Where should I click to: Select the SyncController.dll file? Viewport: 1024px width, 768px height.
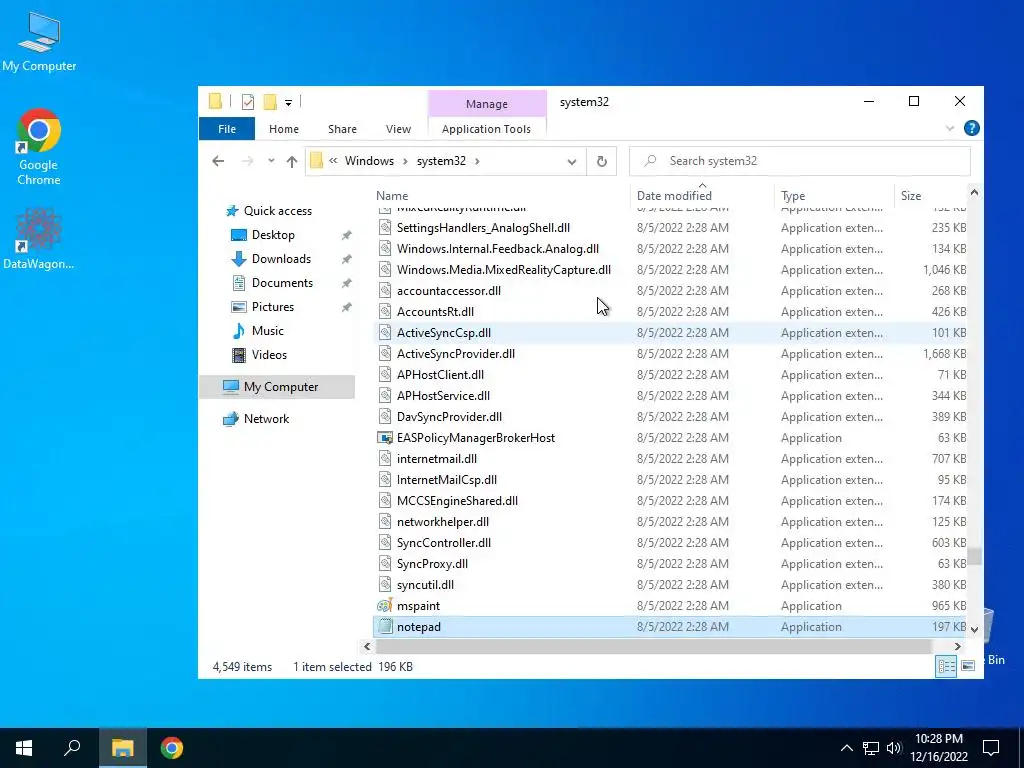click(x=443, y=543)
